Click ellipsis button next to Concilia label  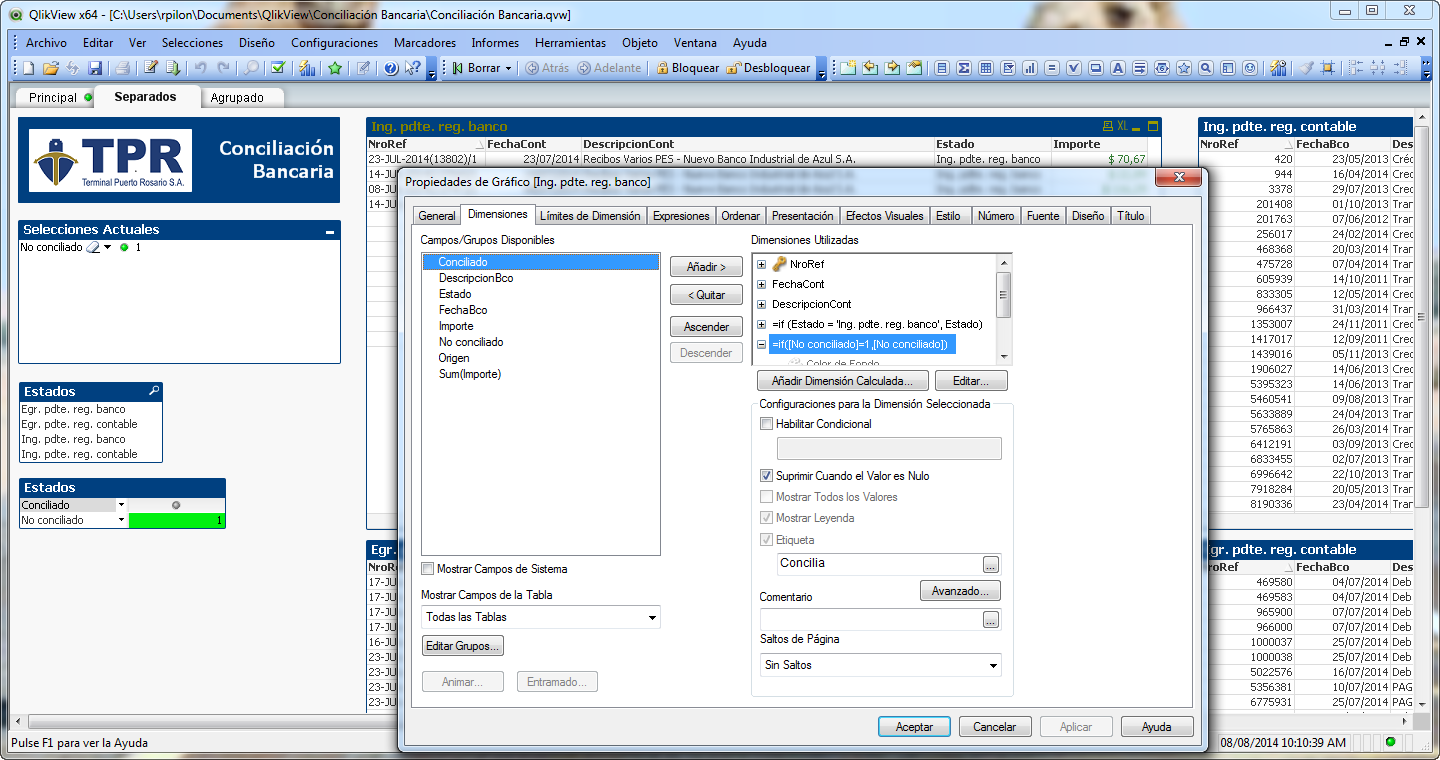coord(991,563)
